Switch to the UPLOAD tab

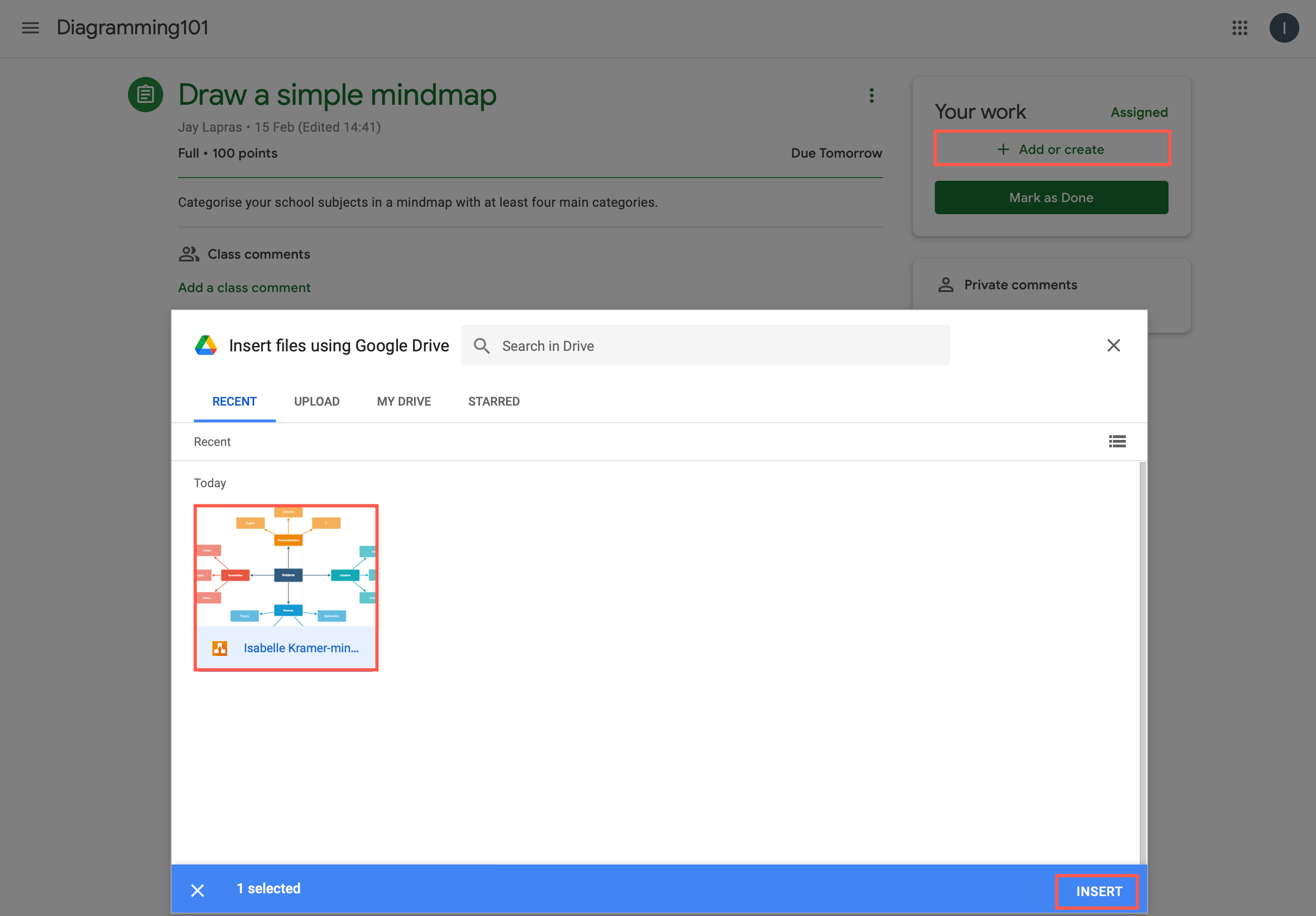tap(316, 401)
